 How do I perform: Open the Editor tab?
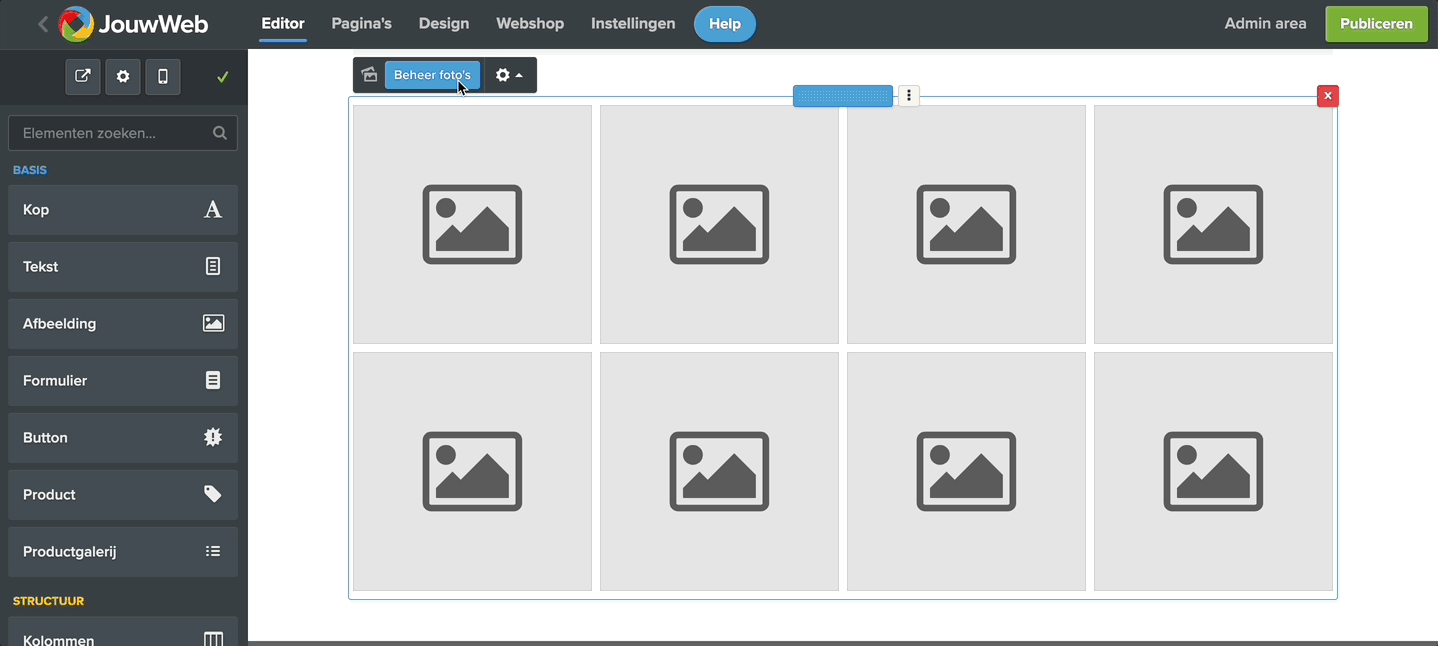pos(283,24)
